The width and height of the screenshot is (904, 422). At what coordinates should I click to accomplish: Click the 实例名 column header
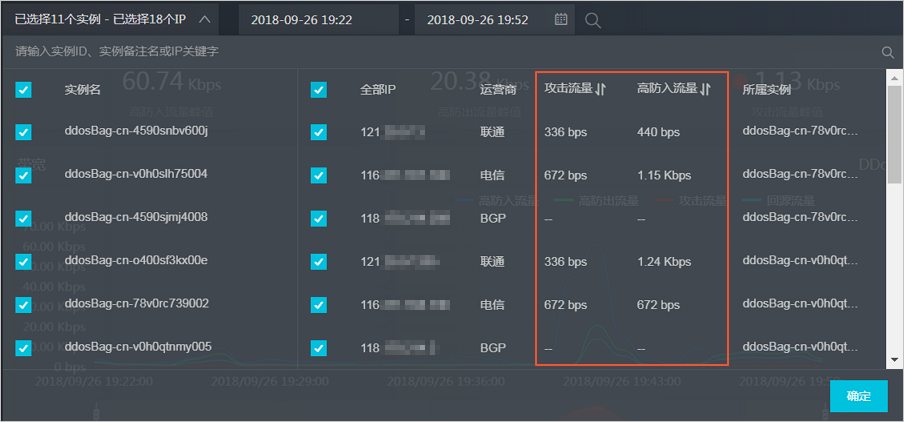pyautogui.click(x=82, y=90)
